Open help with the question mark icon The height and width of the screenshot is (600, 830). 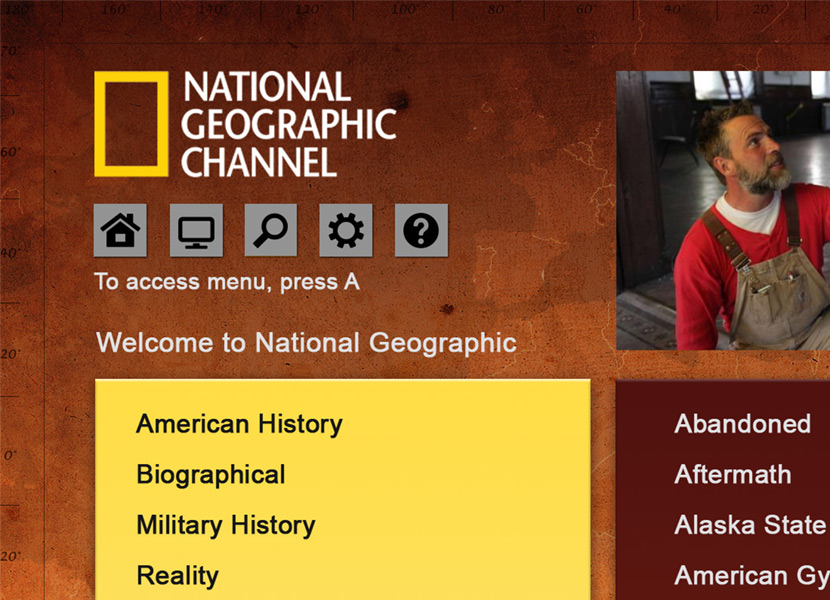coord(421,230)
